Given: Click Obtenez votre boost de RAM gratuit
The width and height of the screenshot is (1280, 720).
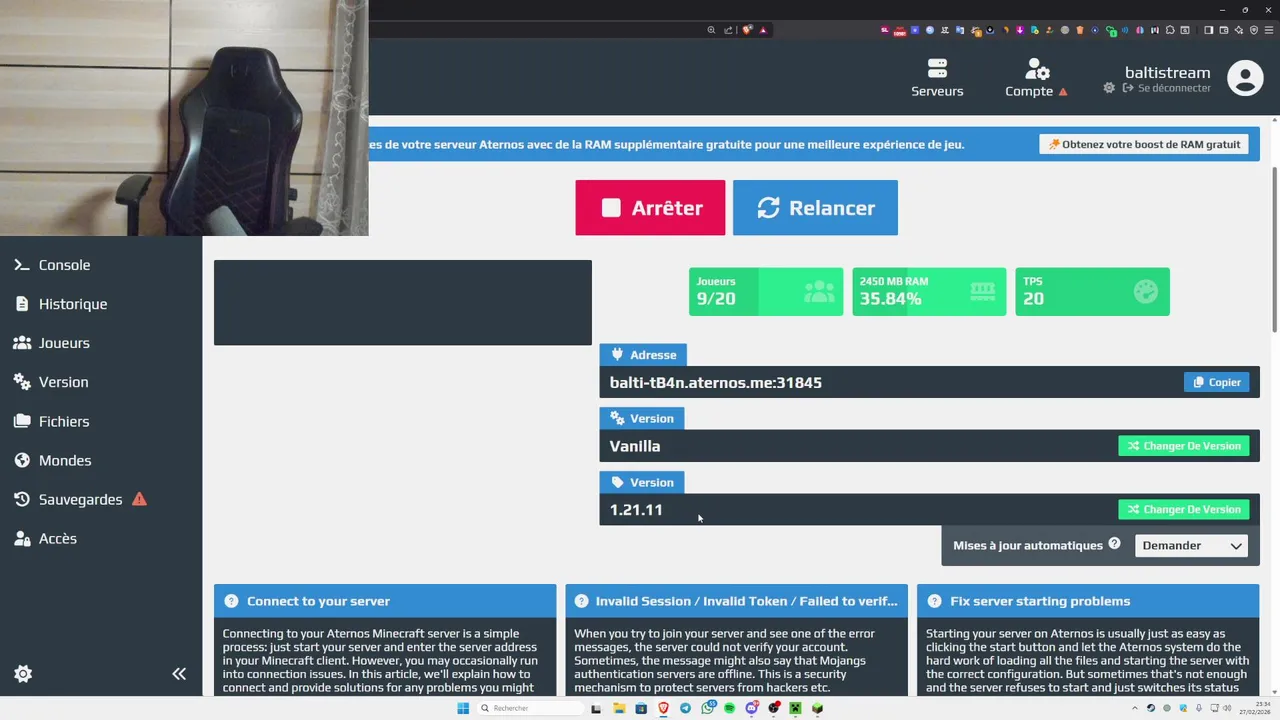Looking at the screenshot, I should (x=1144, y=144).
